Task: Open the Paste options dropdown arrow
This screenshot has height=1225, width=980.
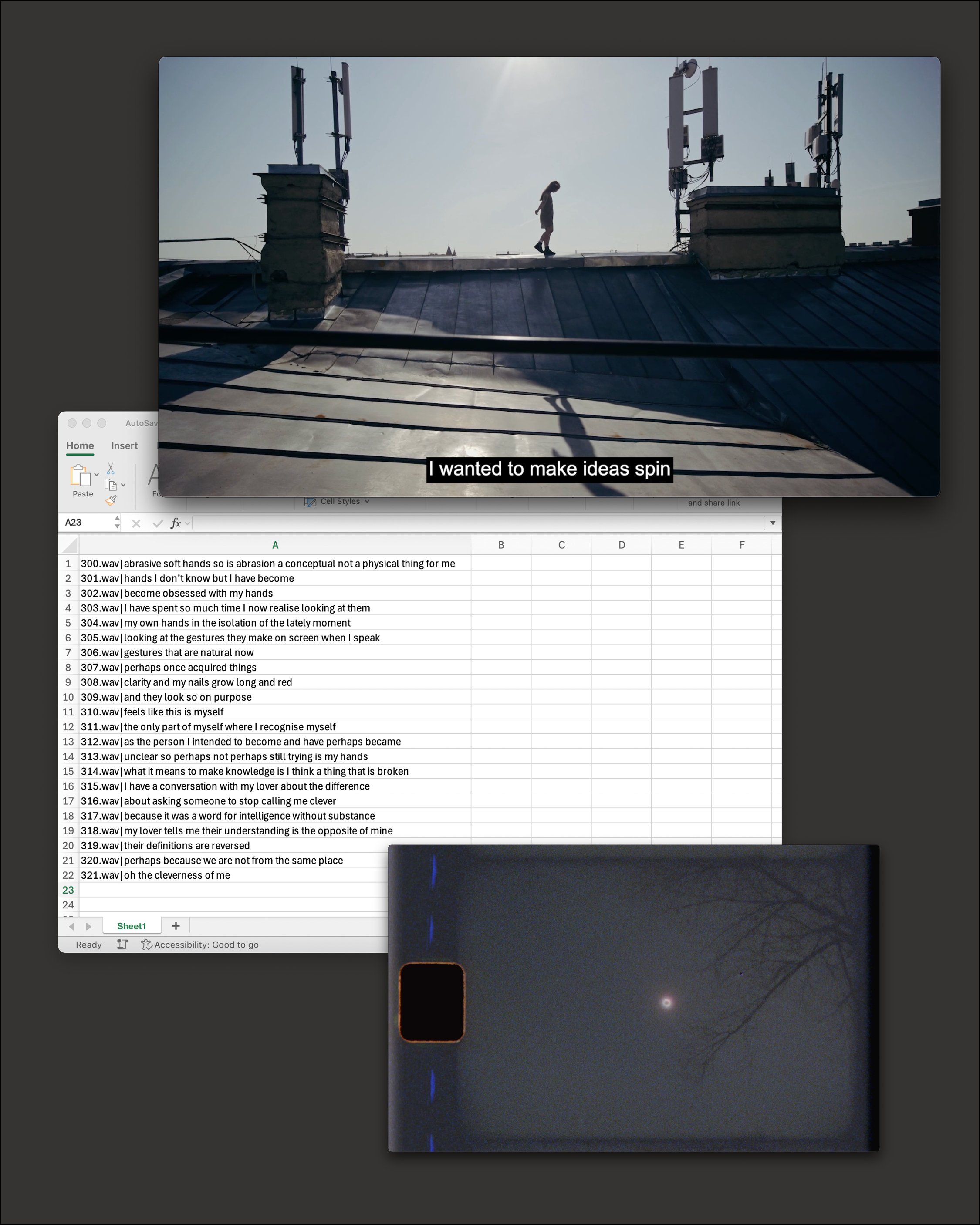Action: 97,474
